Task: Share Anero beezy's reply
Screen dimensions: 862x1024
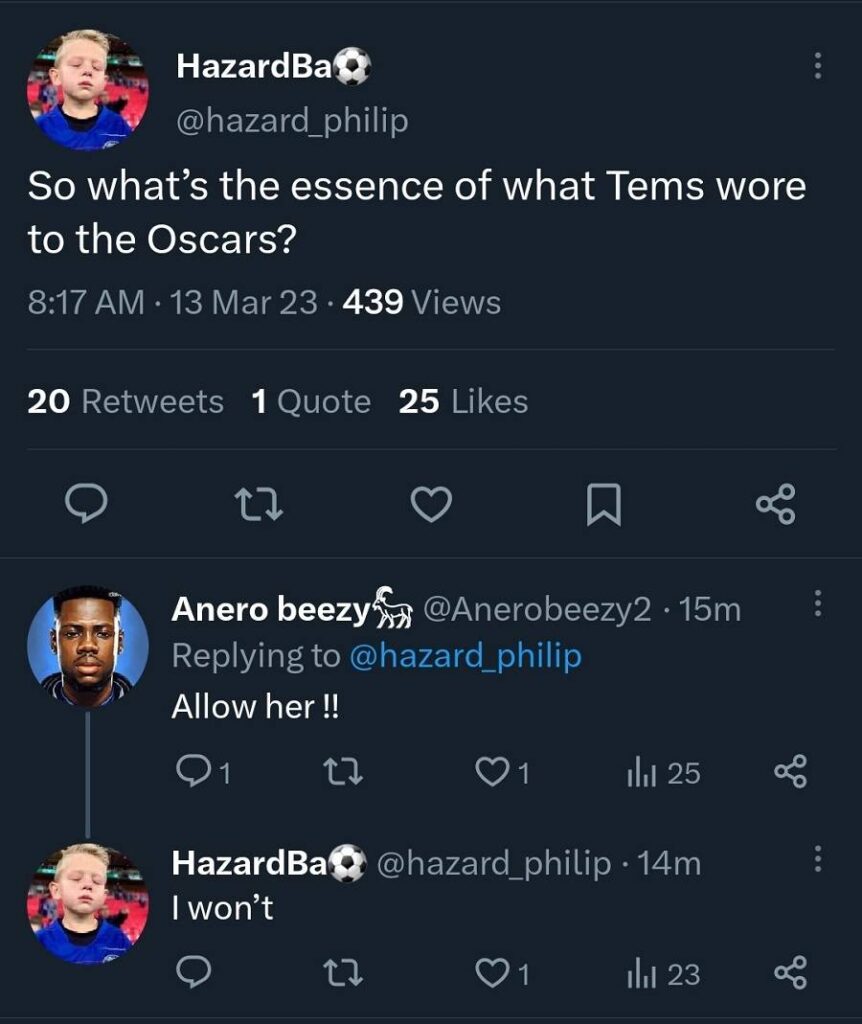Action: point(790,772)
